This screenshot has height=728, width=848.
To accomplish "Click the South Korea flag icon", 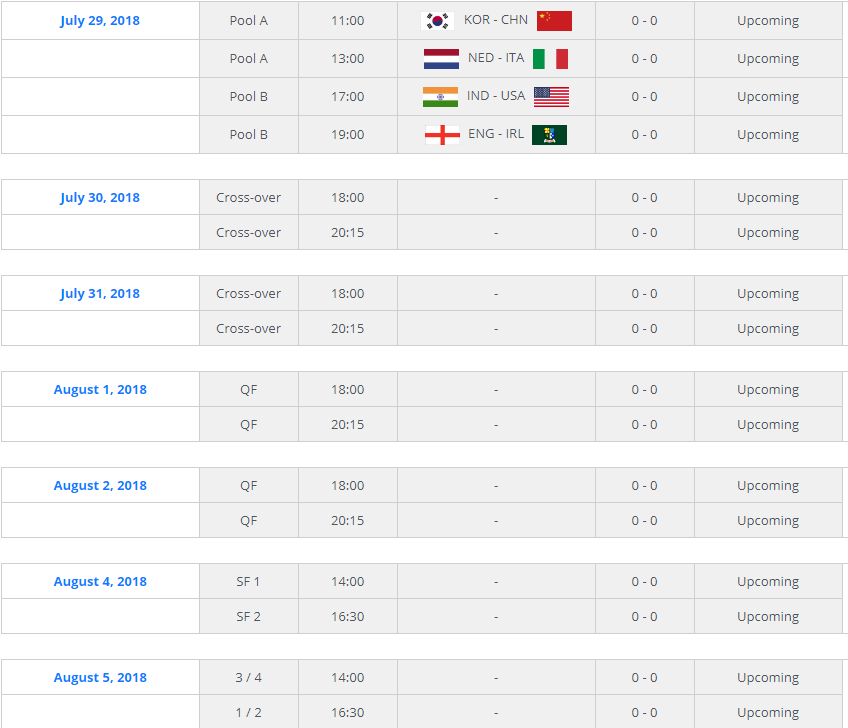I will point(437,21).
